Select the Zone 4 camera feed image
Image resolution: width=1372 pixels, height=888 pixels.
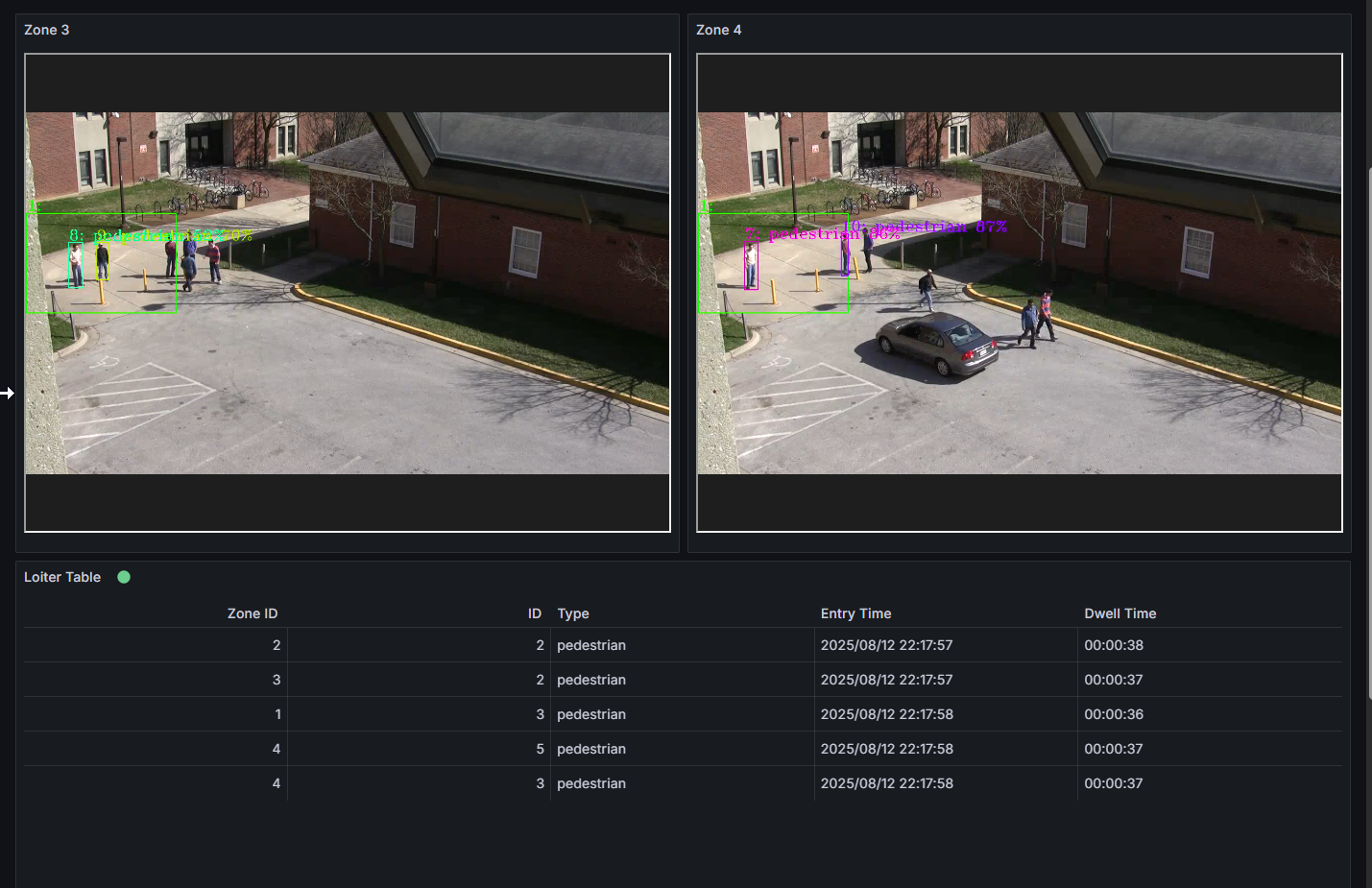1019,293
